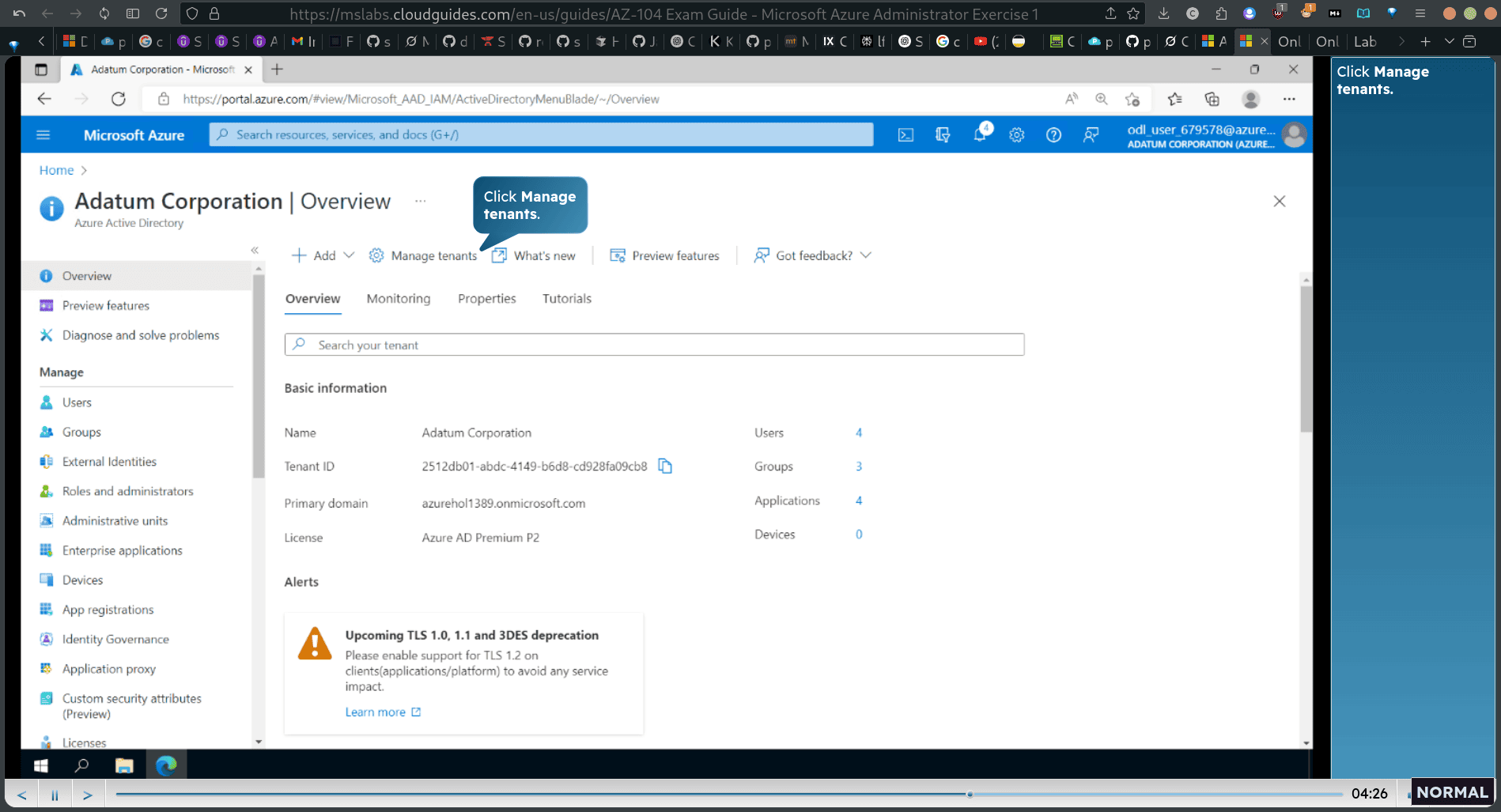Click the guide progress slider
The height and width of the screenshot is (812, 1501).
pyautogui.click(x=729, y=795)
